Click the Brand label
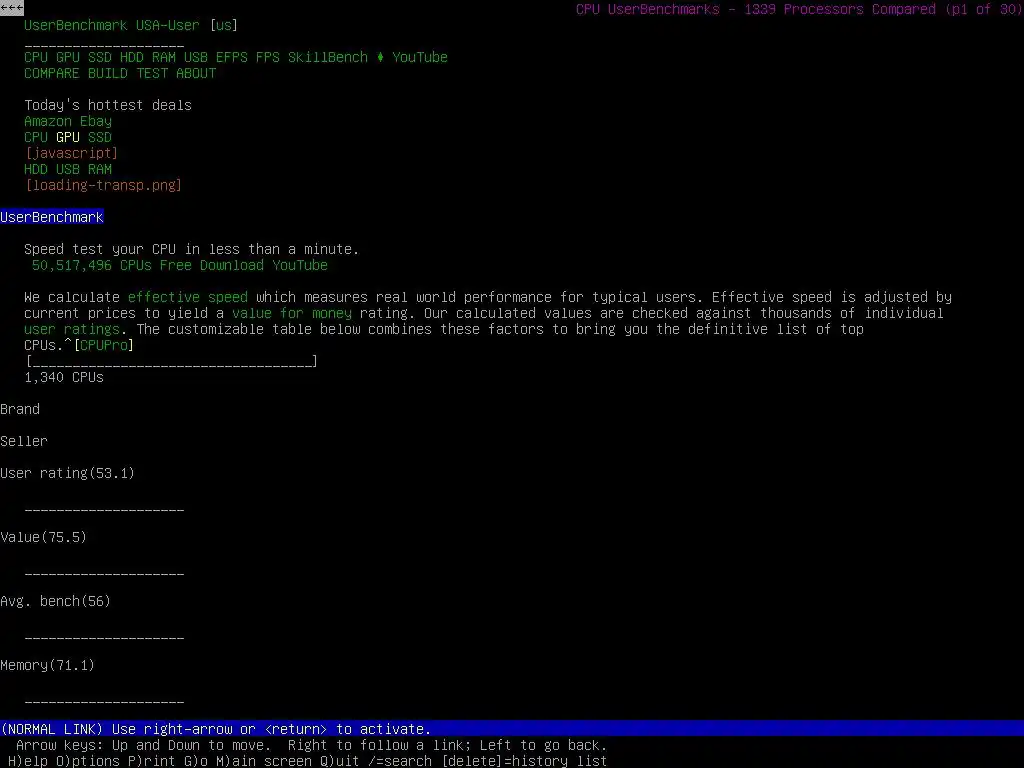This screenshot has height=768, width=1024. (20, 409)
